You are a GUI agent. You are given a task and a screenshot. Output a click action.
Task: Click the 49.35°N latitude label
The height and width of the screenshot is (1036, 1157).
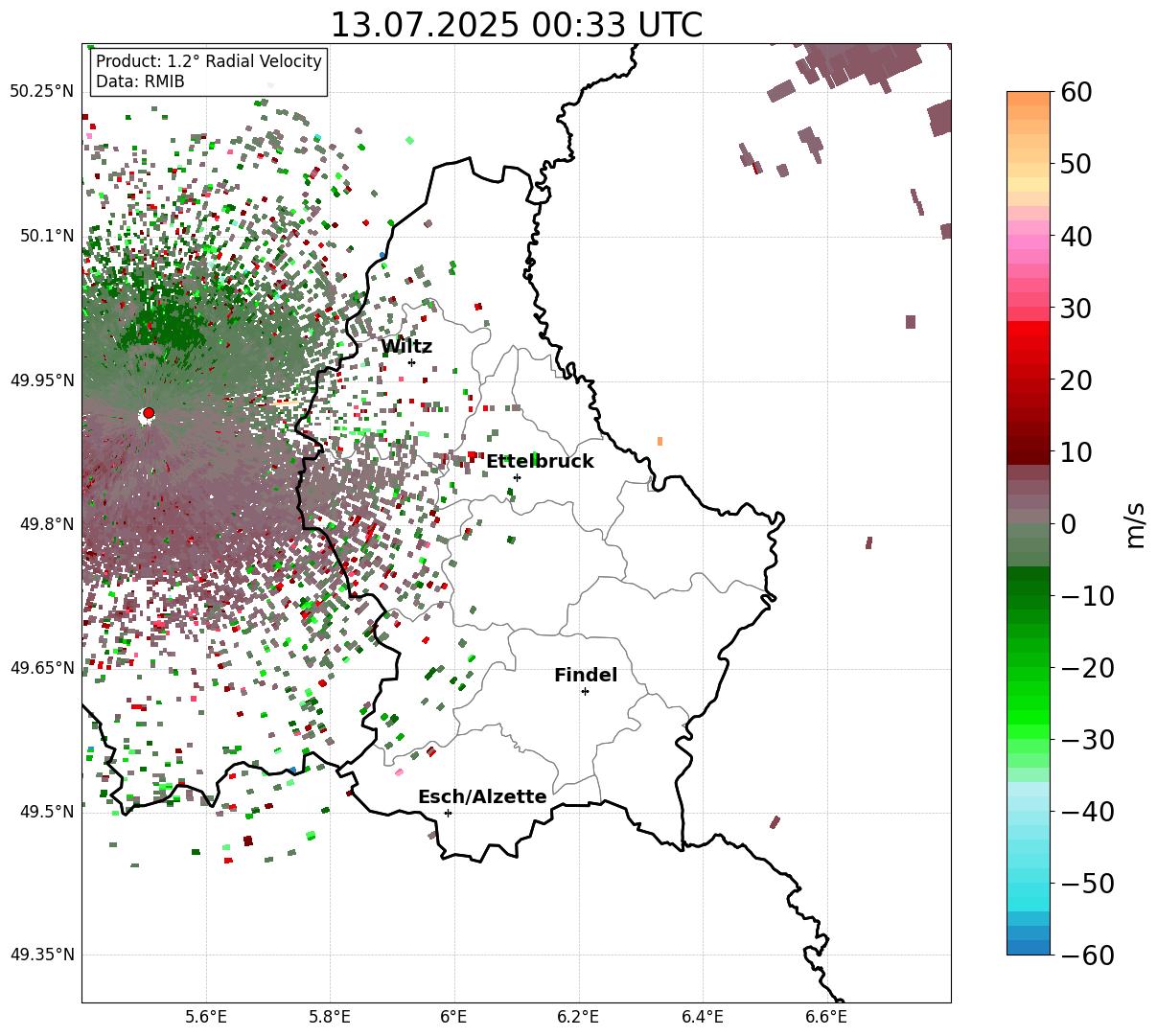point(42,955)
